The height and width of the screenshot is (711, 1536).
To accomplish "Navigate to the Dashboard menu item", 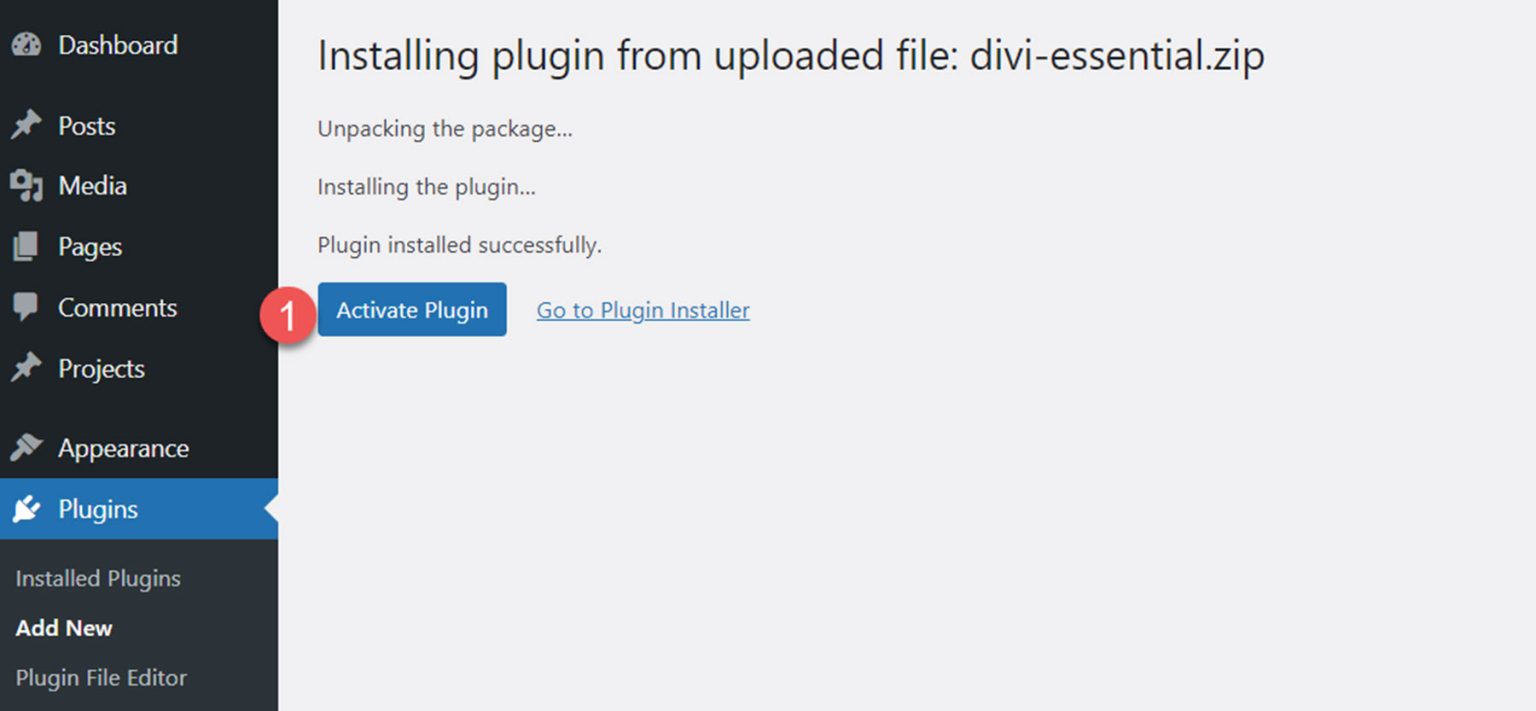I will pos(118,44).
